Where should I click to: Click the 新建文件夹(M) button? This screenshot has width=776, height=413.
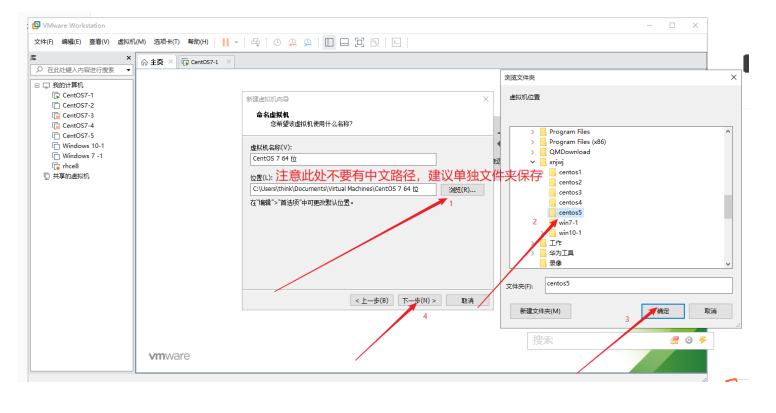tap(540, 311)
